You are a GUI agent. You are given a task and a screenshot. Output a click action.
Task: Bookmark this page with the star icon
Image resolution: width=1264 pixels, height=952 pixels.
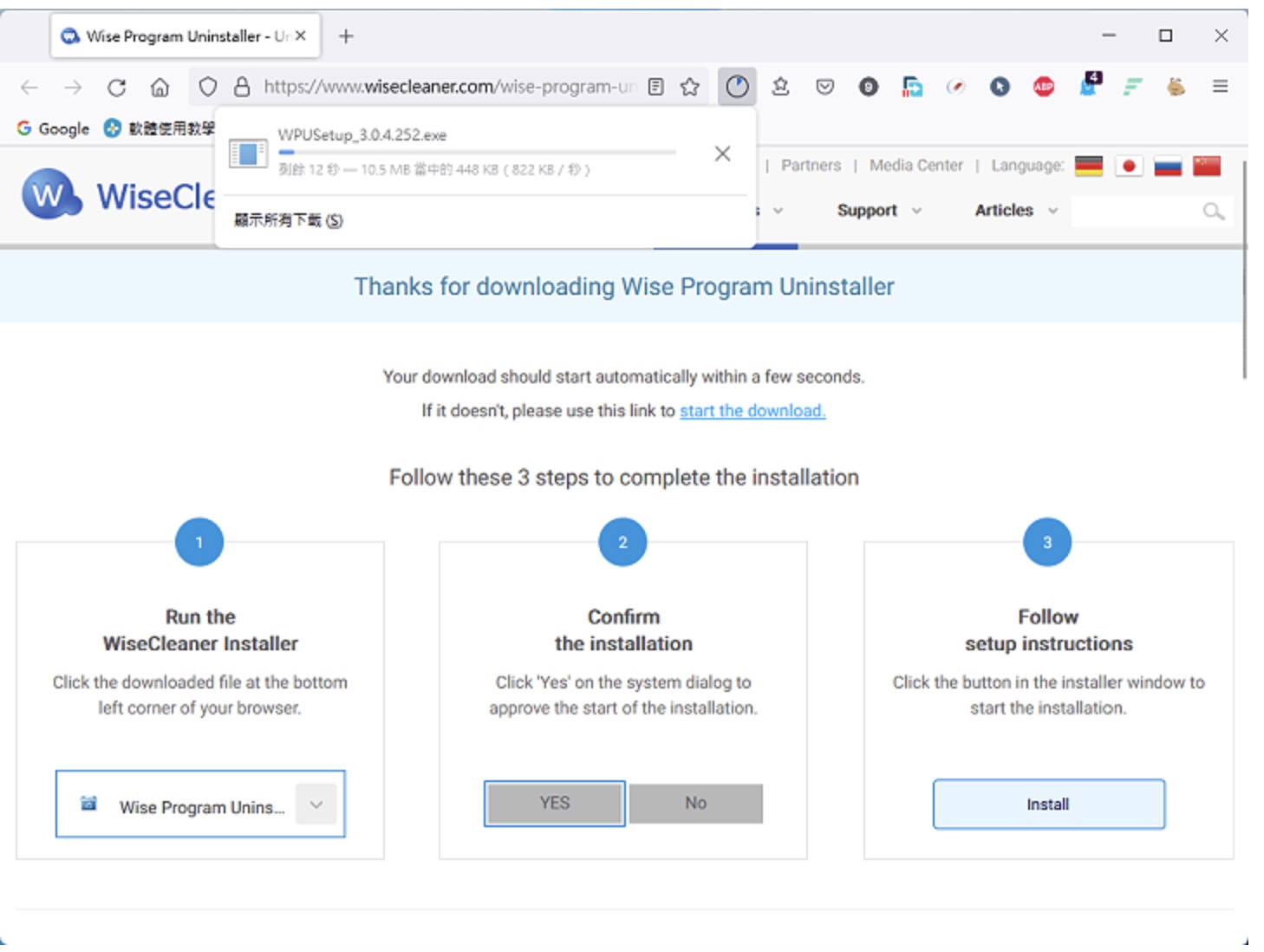690,87
